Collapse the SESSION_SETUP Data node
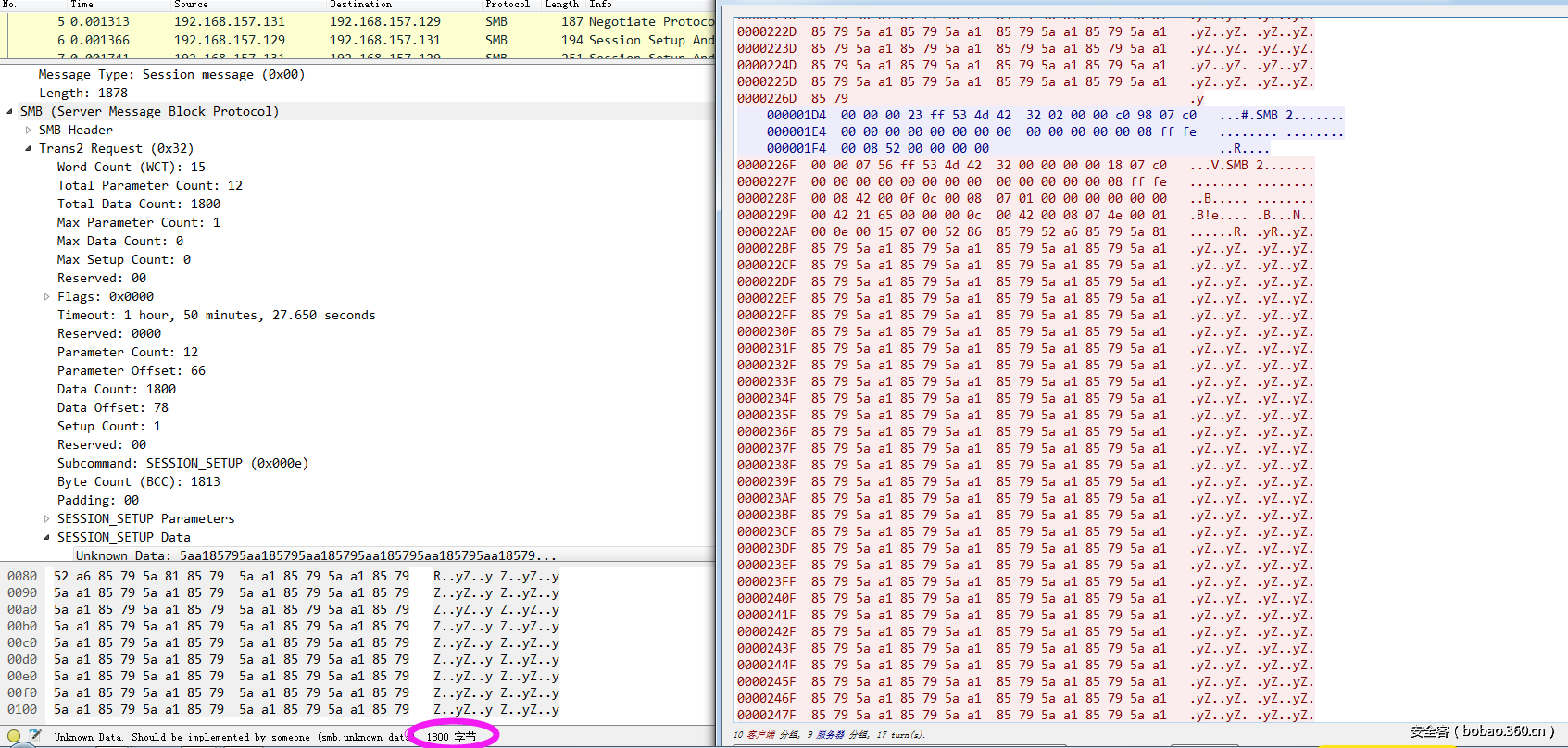 pyautogui.click(x=47, y=537)
